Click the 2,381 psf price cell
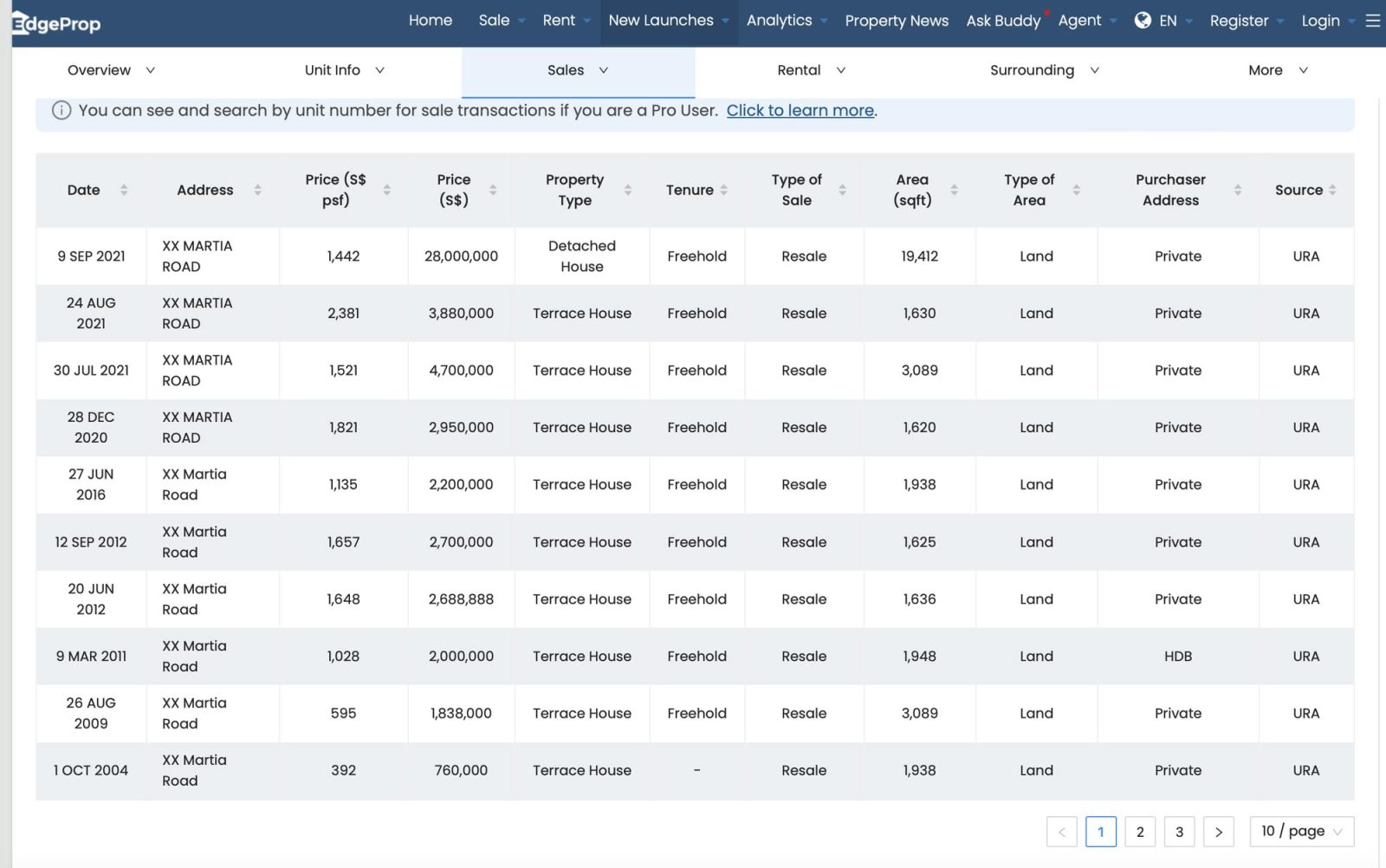Viewport: 1386px width, 868px height. [343, 314]
